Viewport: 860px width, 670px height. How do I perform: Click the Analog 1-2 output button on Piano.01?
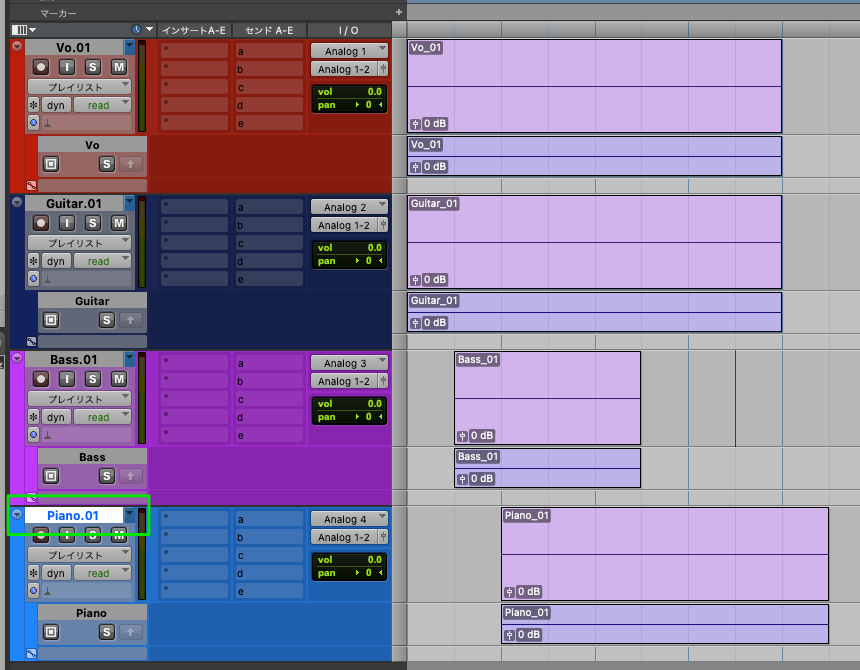[x=345, y=537]
